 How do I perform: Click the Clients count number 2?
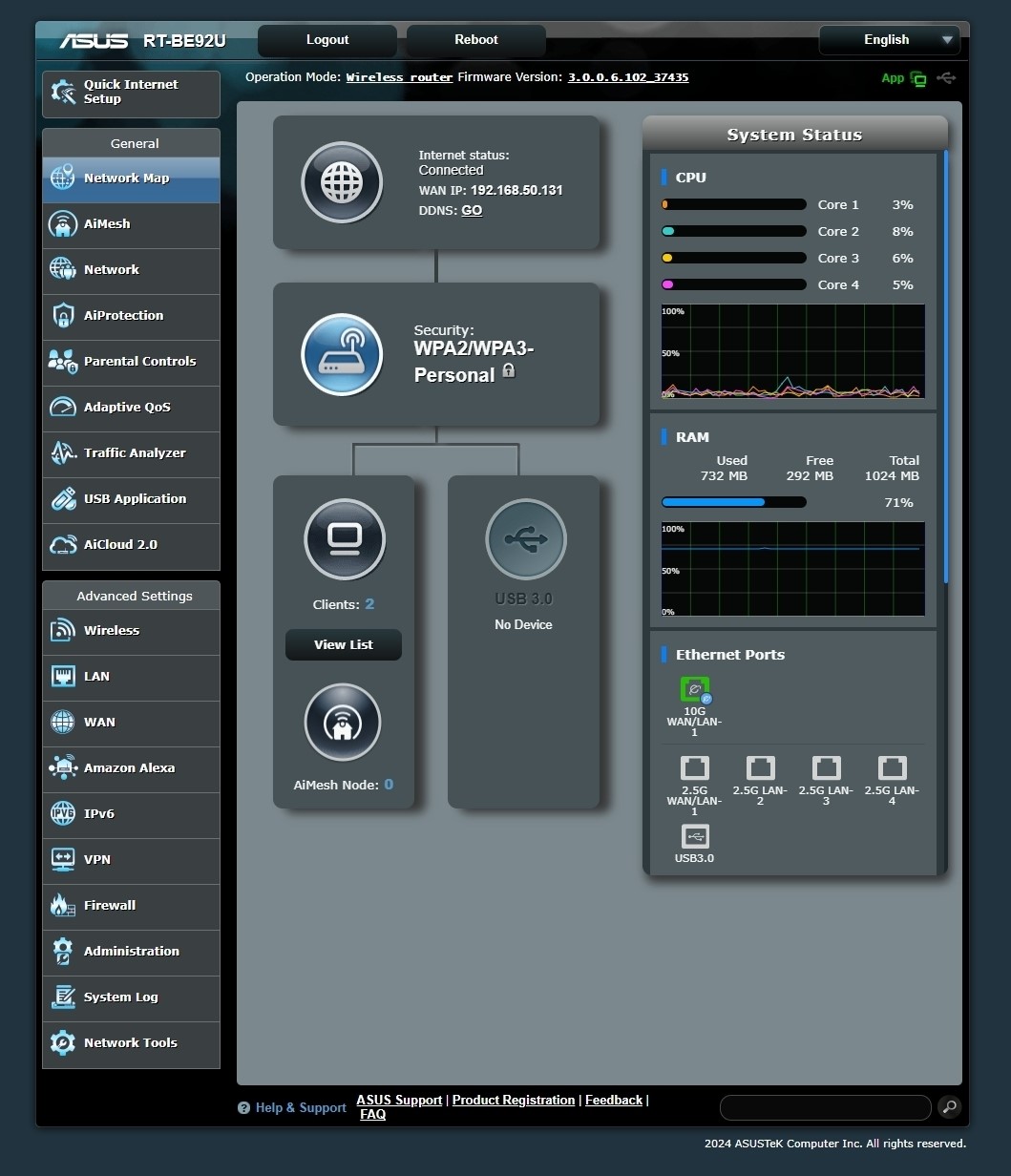coord(369,604)
